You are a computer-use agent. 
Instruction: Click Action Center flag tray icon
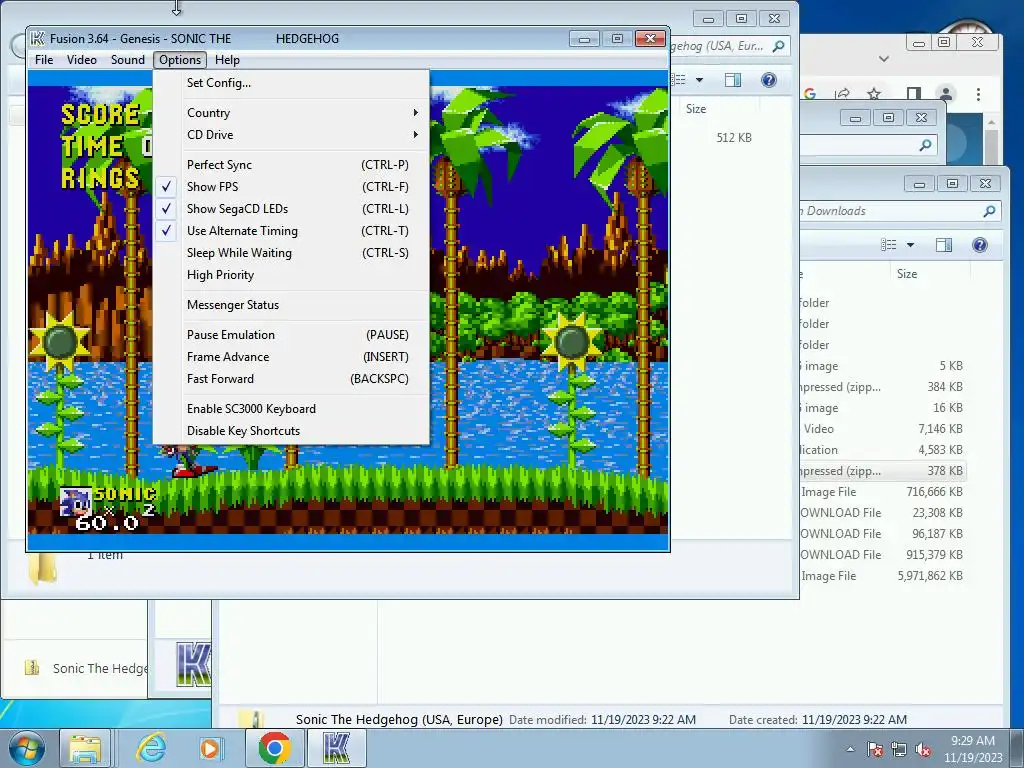click(875, 750)
